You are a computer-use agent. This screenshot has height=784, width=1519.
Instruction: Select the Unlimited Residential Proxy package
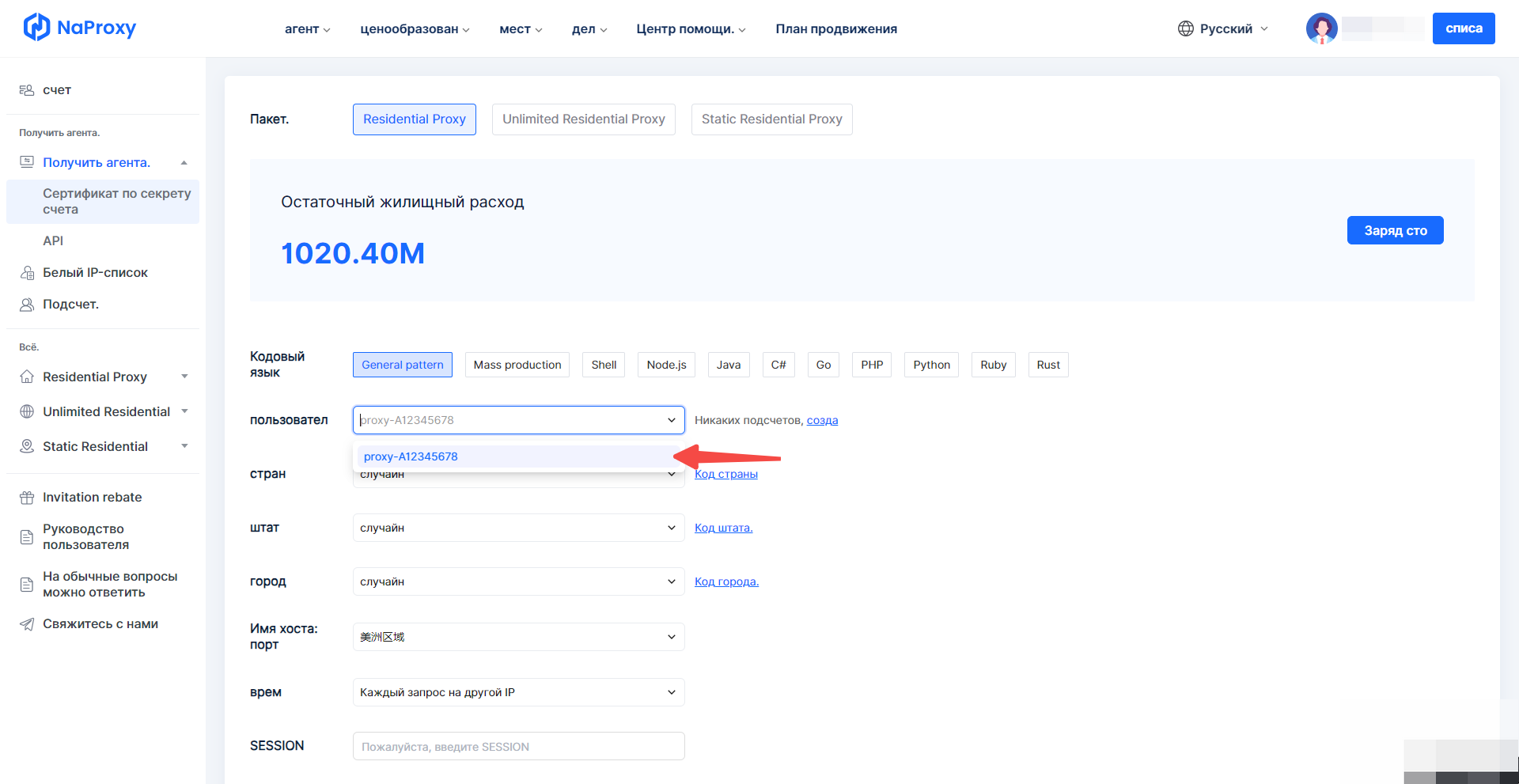583,119
